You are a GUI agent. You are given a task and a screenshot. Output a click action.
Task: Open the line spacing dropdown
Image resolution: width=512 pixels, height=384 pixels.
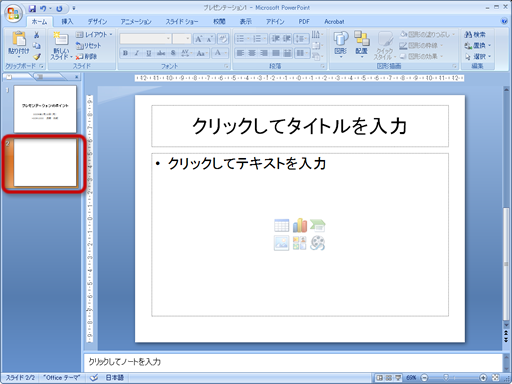coord(301,39)
